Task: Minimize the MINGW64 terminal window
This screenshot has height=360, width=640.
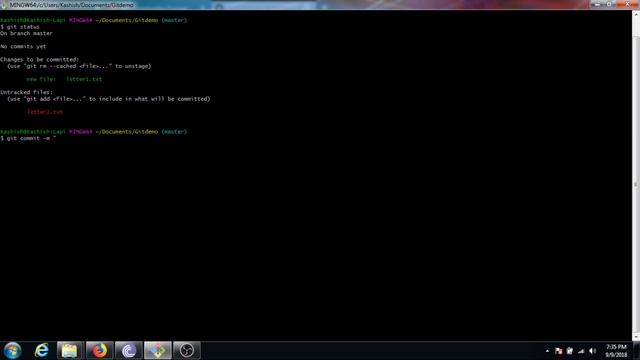Action: point(597,4)
